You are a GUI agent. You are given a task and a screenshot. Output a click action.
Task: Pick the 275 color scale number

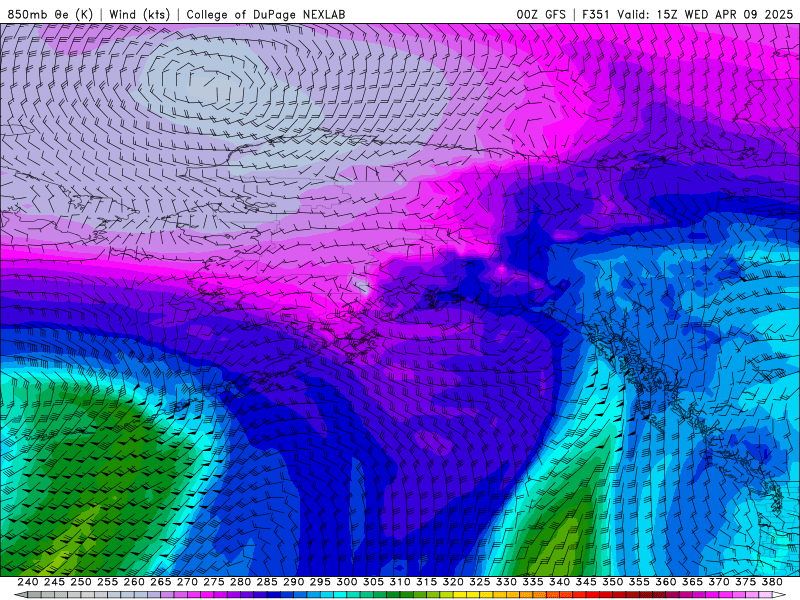[214, 582]
